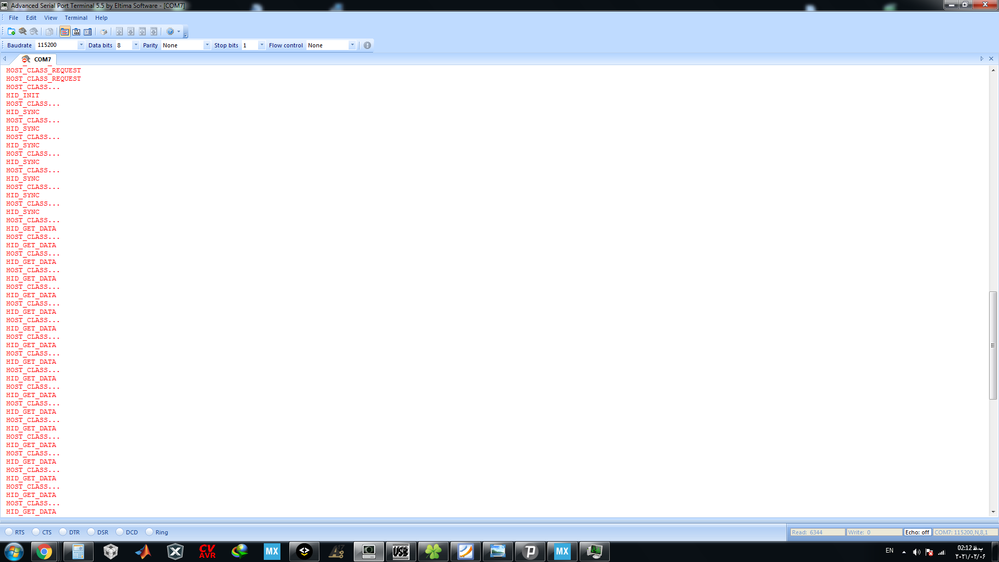Open the Terminal menu
Image resolution: width=999 pixels, height=562 pixels.
(76, 18)
